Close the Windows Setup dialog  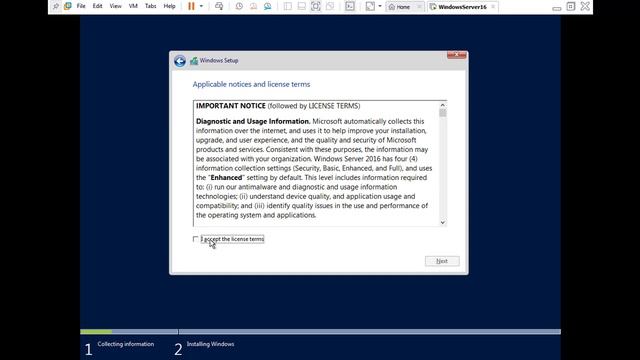pyautogui.click(x=456, y=55)
